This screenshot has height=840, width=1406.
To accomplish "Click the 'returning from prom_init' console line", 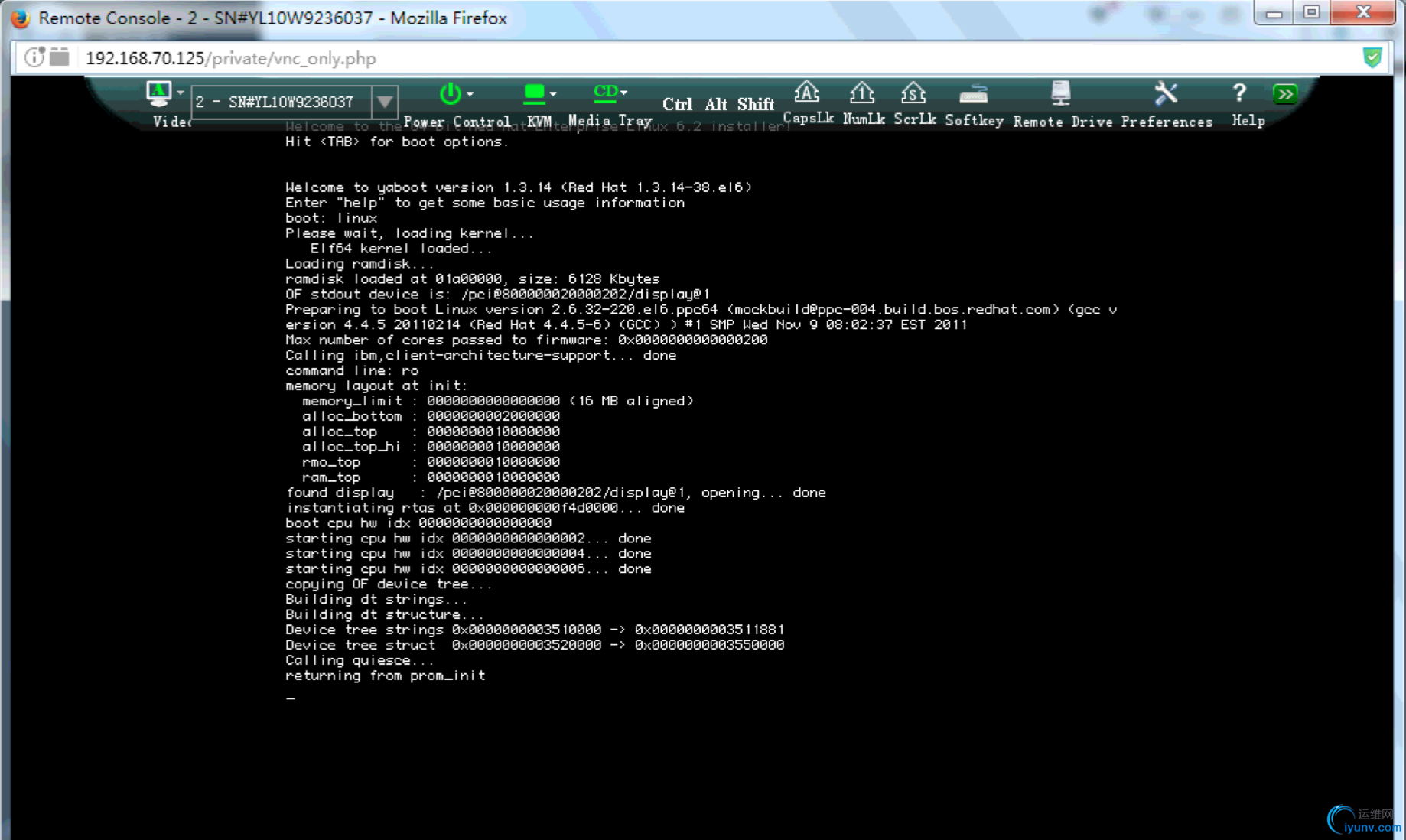I will point(386,676).
